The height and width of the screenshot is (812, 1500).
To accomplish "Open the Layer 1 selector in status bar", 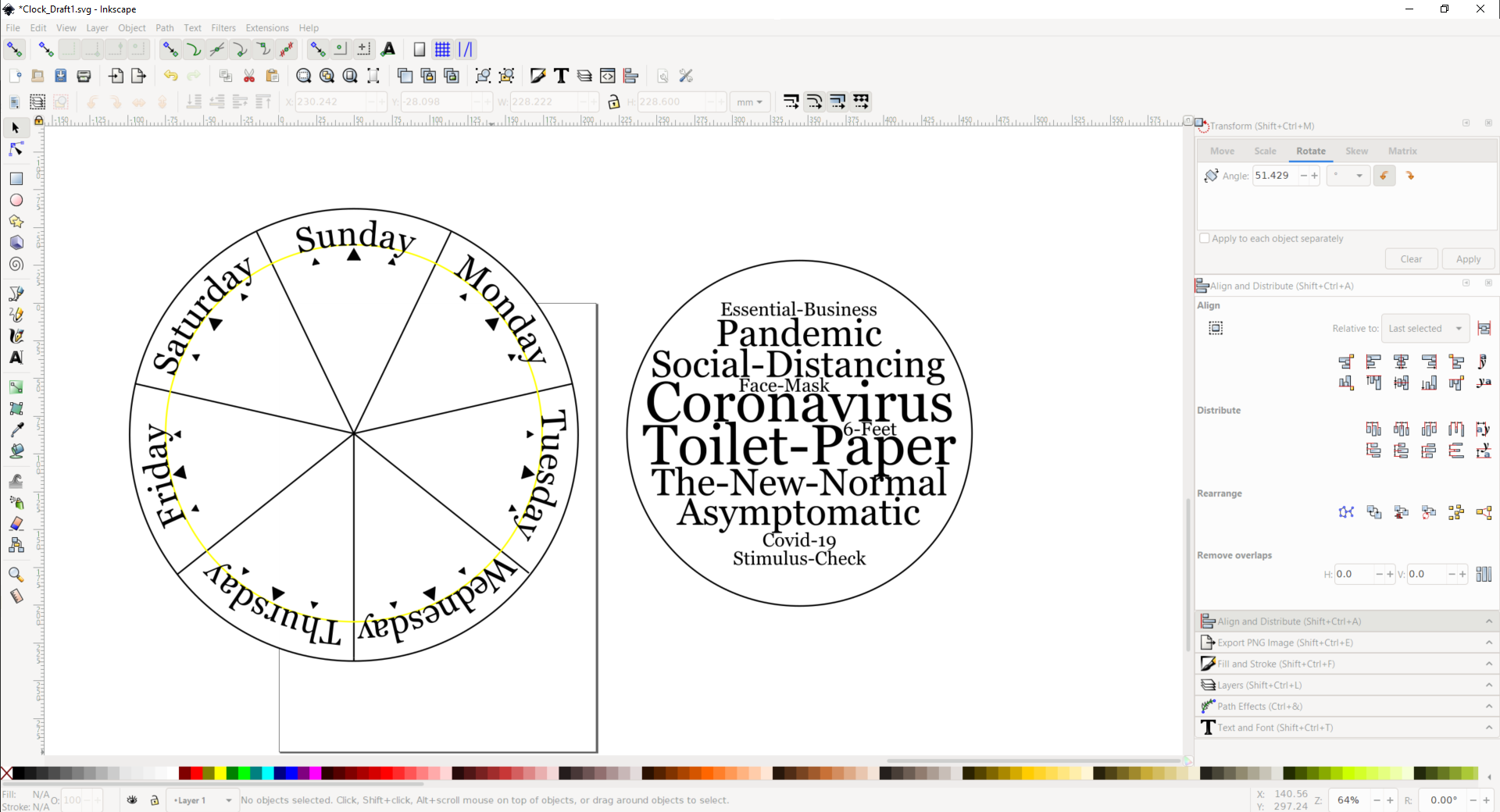I will click(x=202, y=800).
